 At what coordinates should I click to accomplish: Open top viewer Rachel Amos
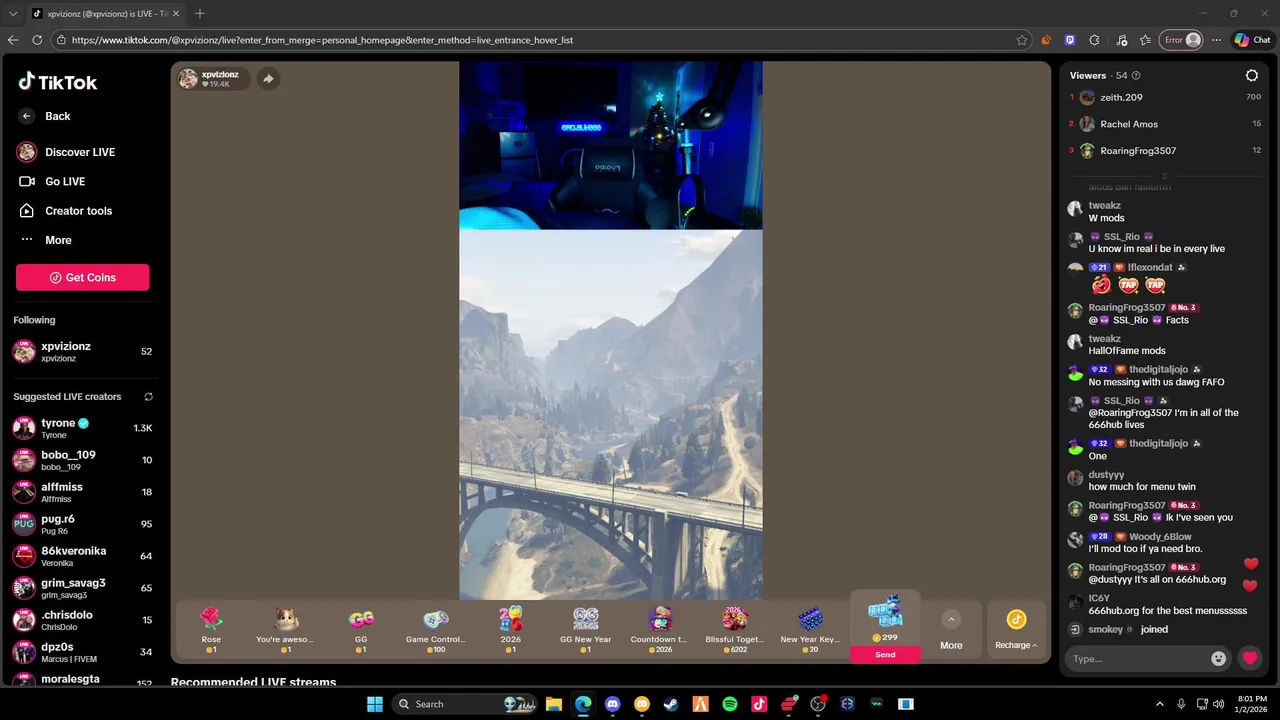click(1164, 124)
